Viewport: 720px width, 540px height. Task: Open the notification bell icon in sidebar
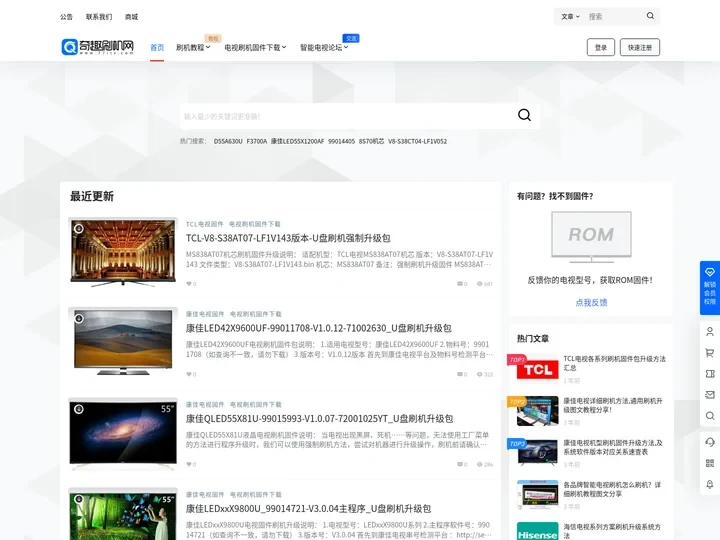click(x=709, y=484)
